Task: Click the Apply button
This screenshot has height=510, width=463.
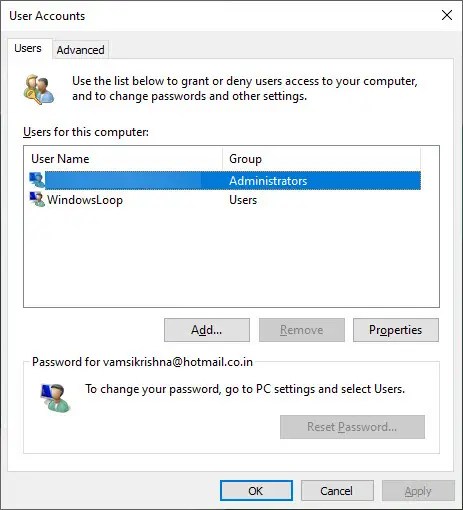Action: coord(418,491)
